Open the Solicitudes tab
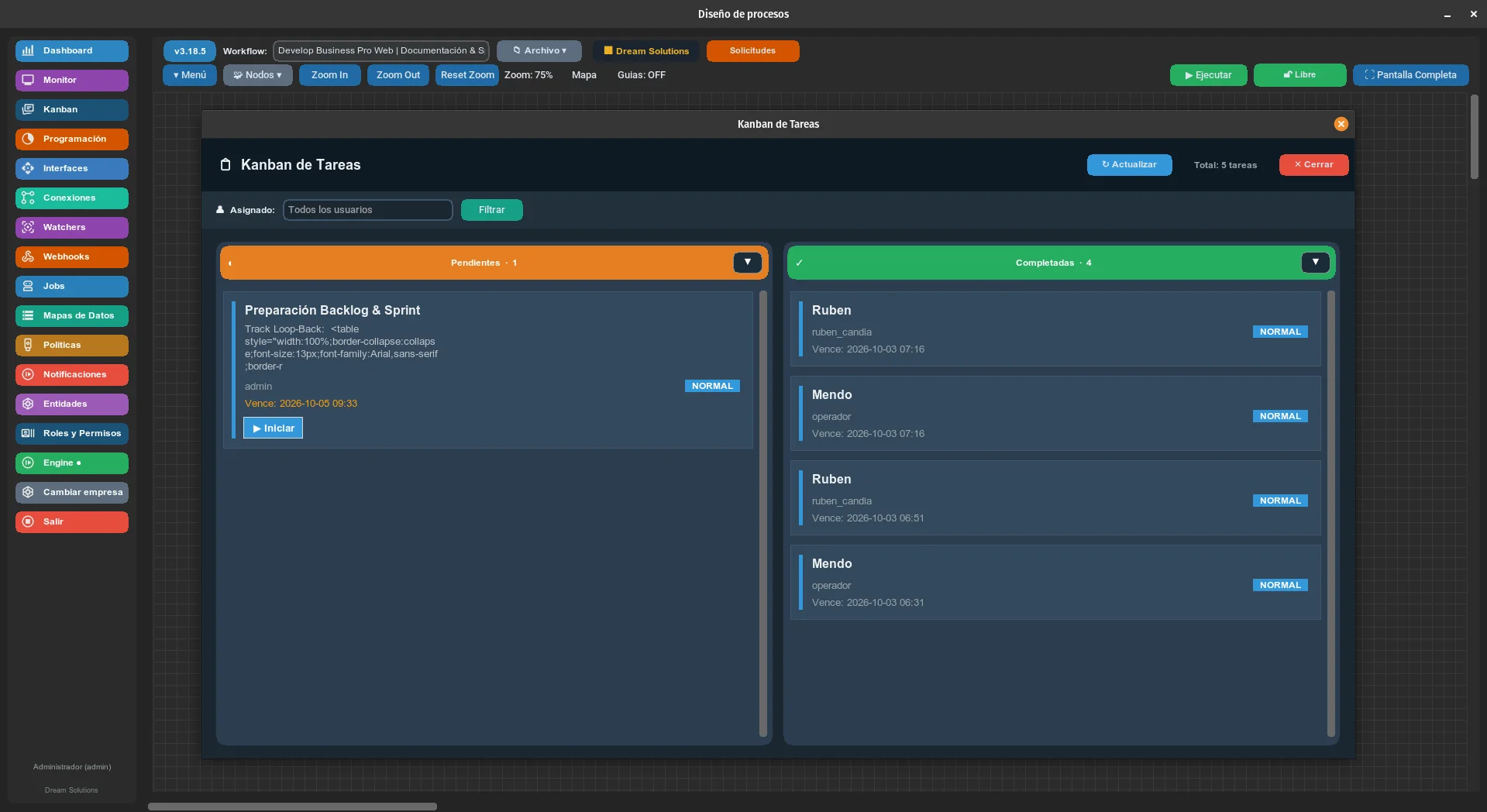Image resolution: width=1487 pixels, height=812 pixels. pyautogui.click(x=752, y=51)
